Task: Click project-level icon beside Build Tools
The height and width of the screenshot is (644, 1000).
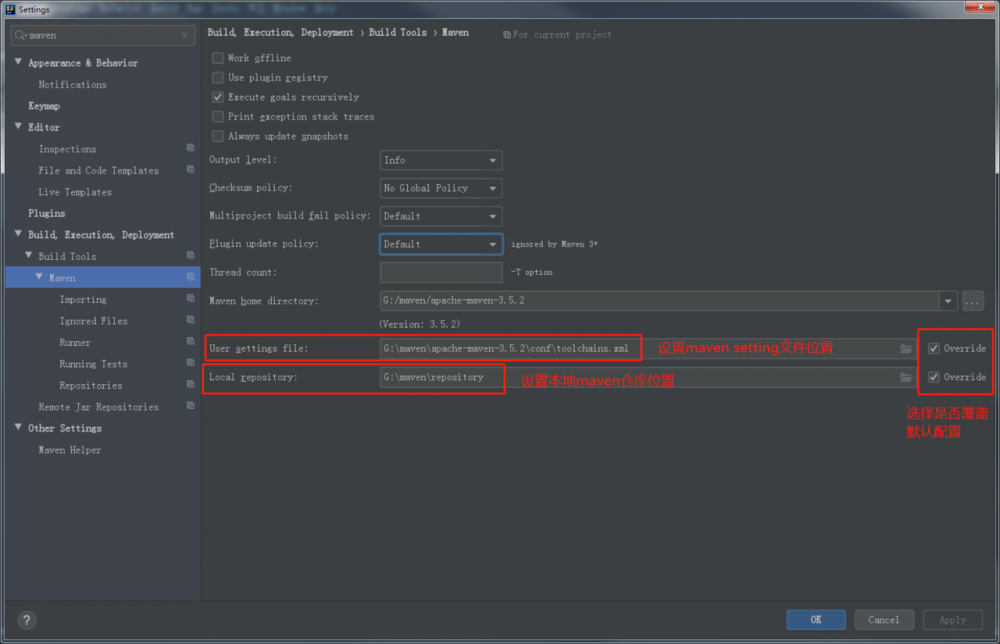Action: tap(190, 256)
